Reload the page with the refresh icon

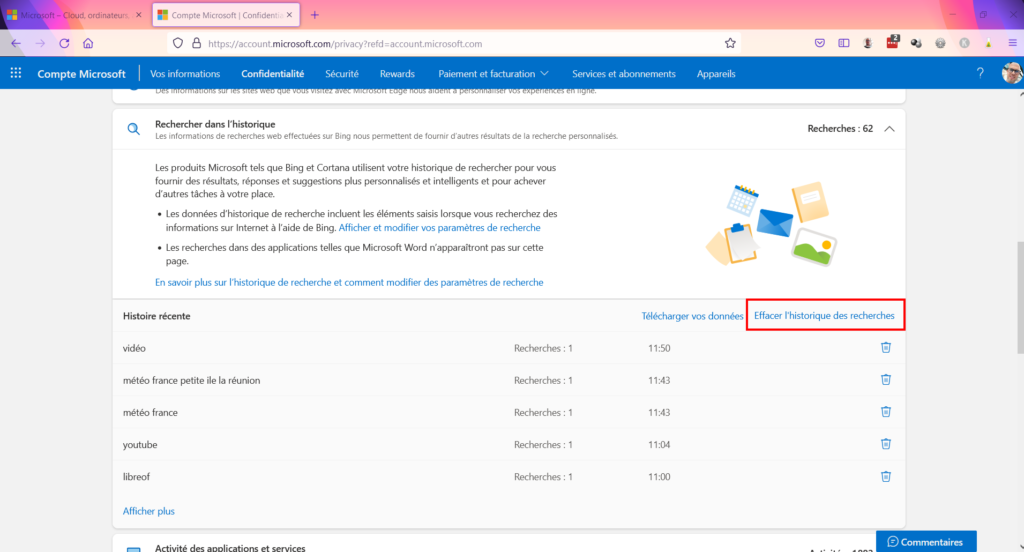(64, 44)
